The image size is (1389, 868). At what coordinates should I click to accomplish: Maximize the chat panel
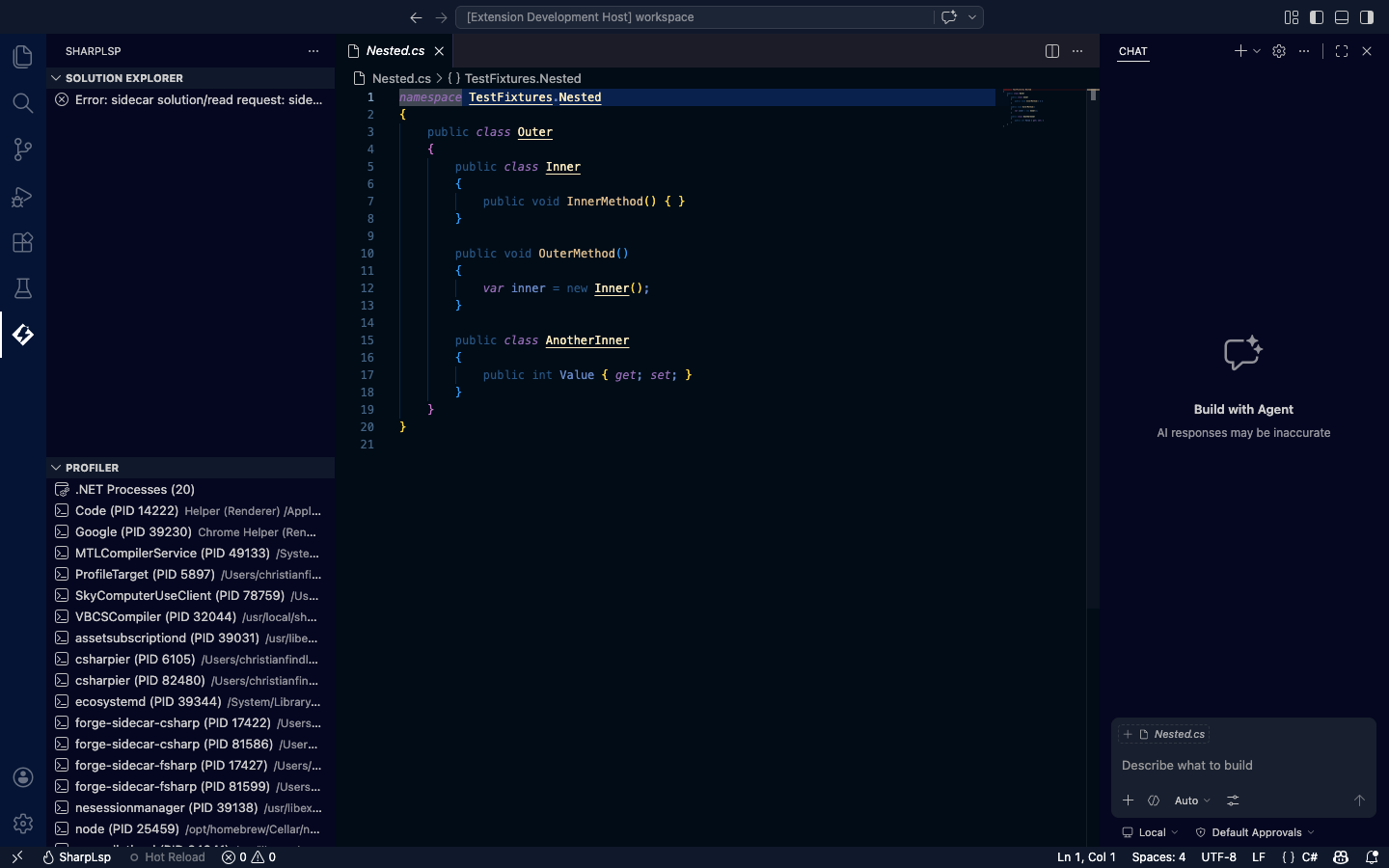[x=1342, y=51]
